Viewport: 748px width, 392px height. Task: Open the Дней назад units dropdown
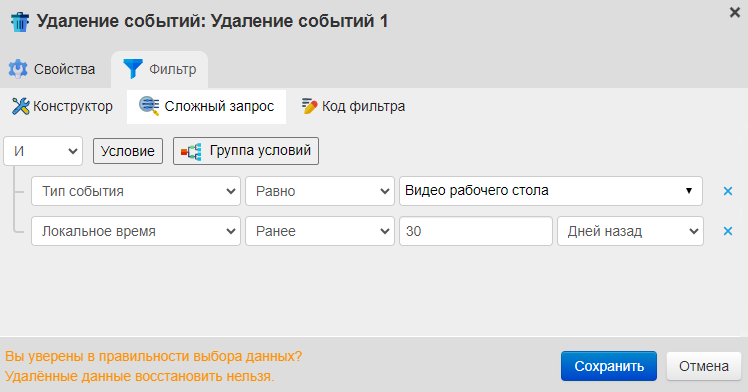[630, 231]
